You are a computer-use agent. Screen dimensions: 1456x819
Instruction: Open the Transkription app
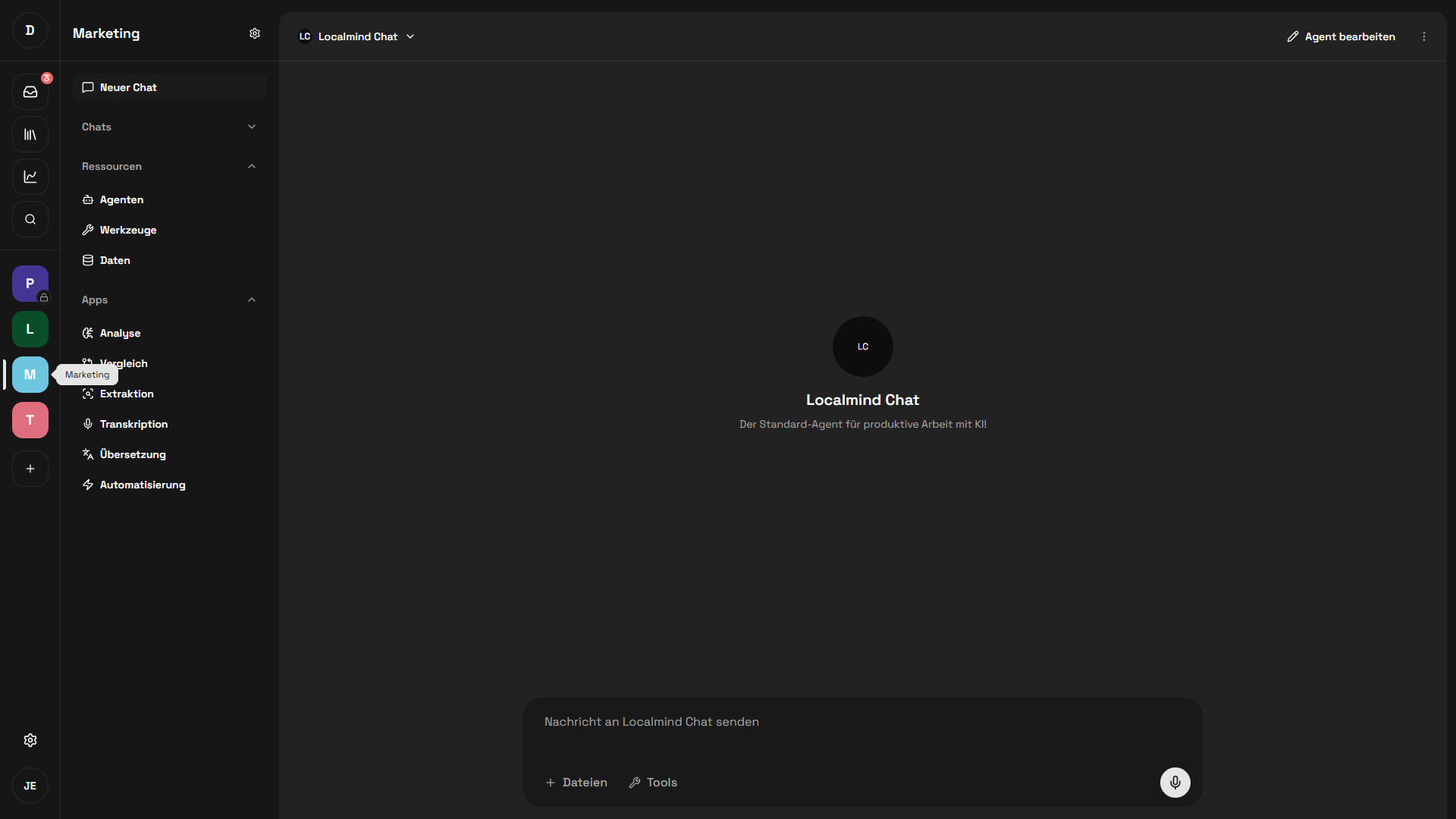point(133,424)
